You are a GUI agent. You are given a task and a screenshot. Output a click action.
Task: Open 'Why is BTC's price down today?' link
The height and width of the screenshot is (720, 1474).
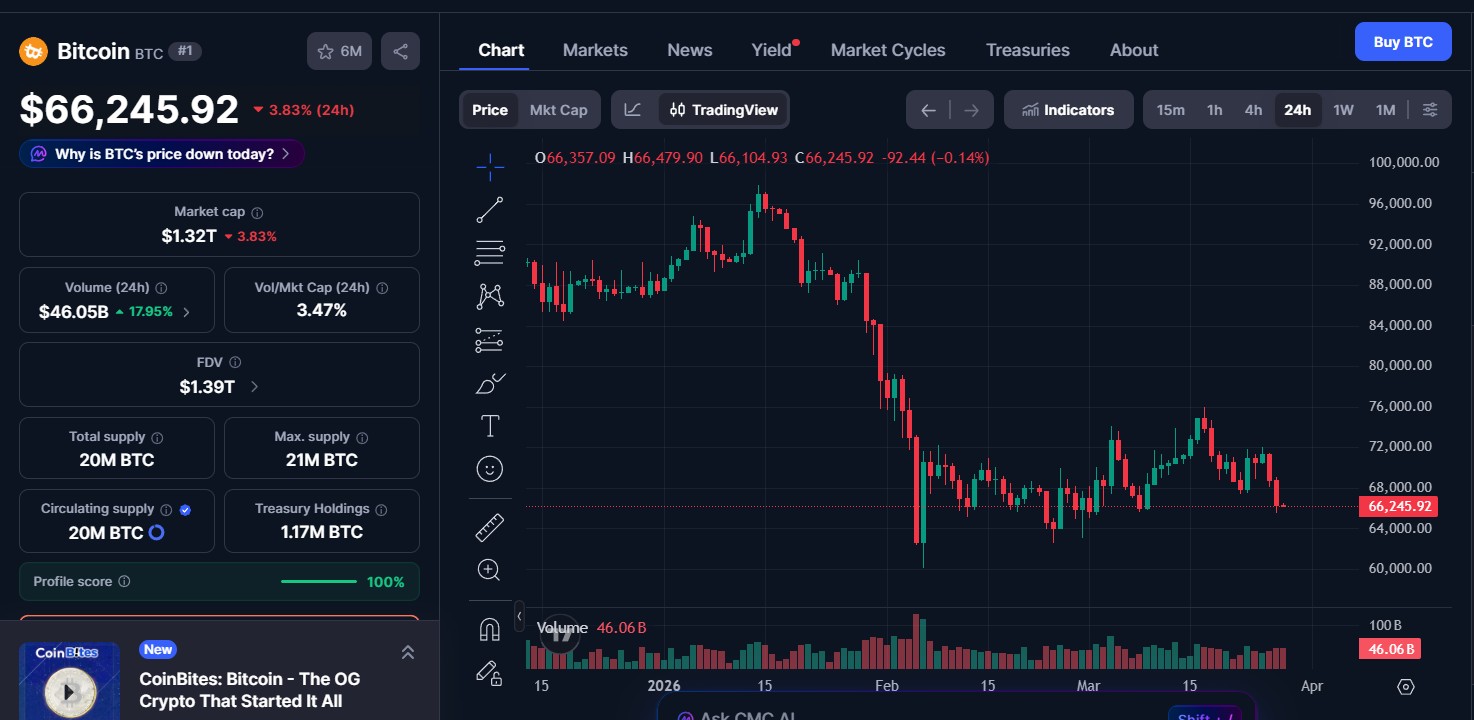[161, 153]
